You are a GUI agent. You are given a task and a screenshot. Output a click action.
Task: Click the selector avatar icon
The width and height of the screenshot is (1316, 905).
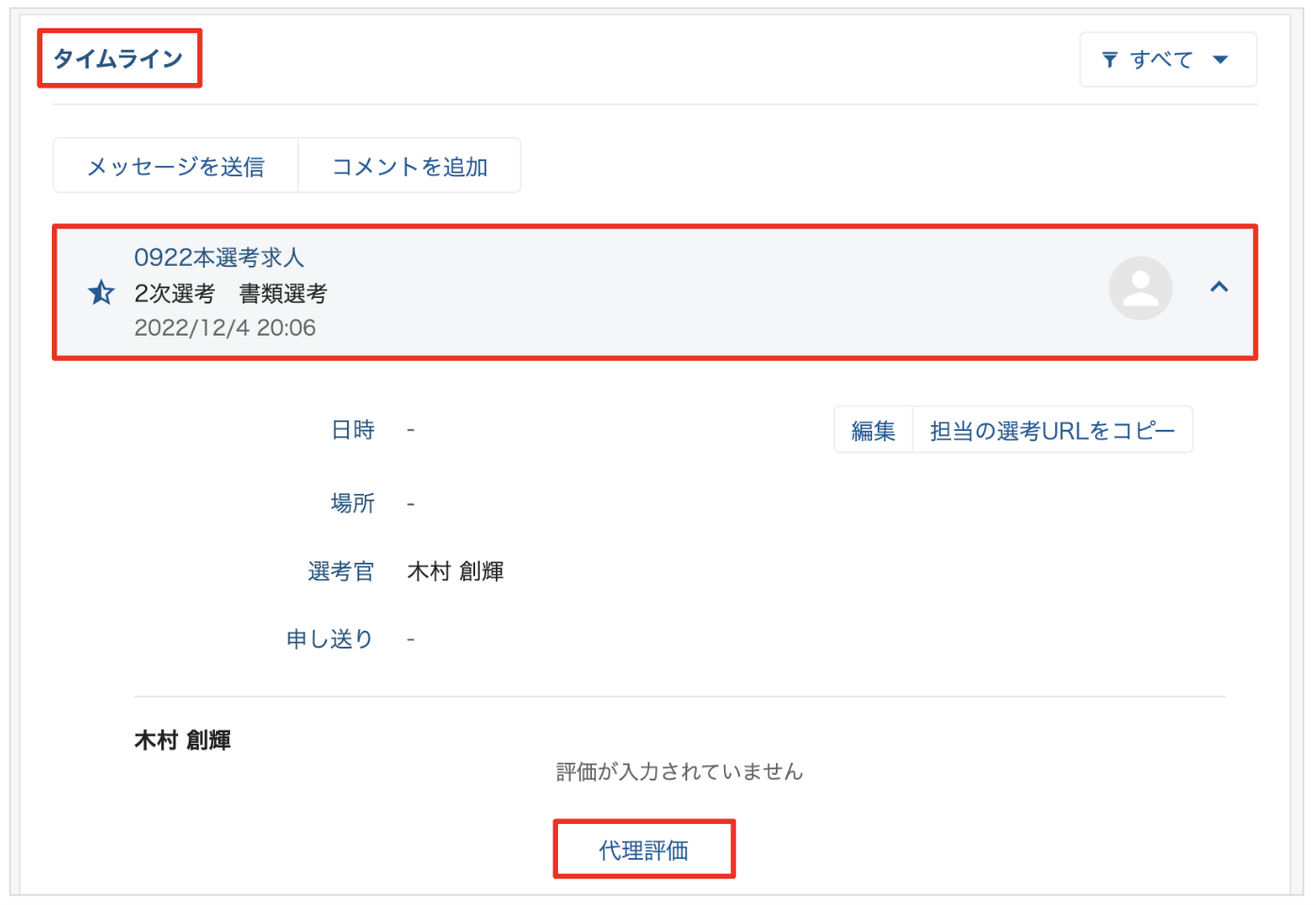1140,288
